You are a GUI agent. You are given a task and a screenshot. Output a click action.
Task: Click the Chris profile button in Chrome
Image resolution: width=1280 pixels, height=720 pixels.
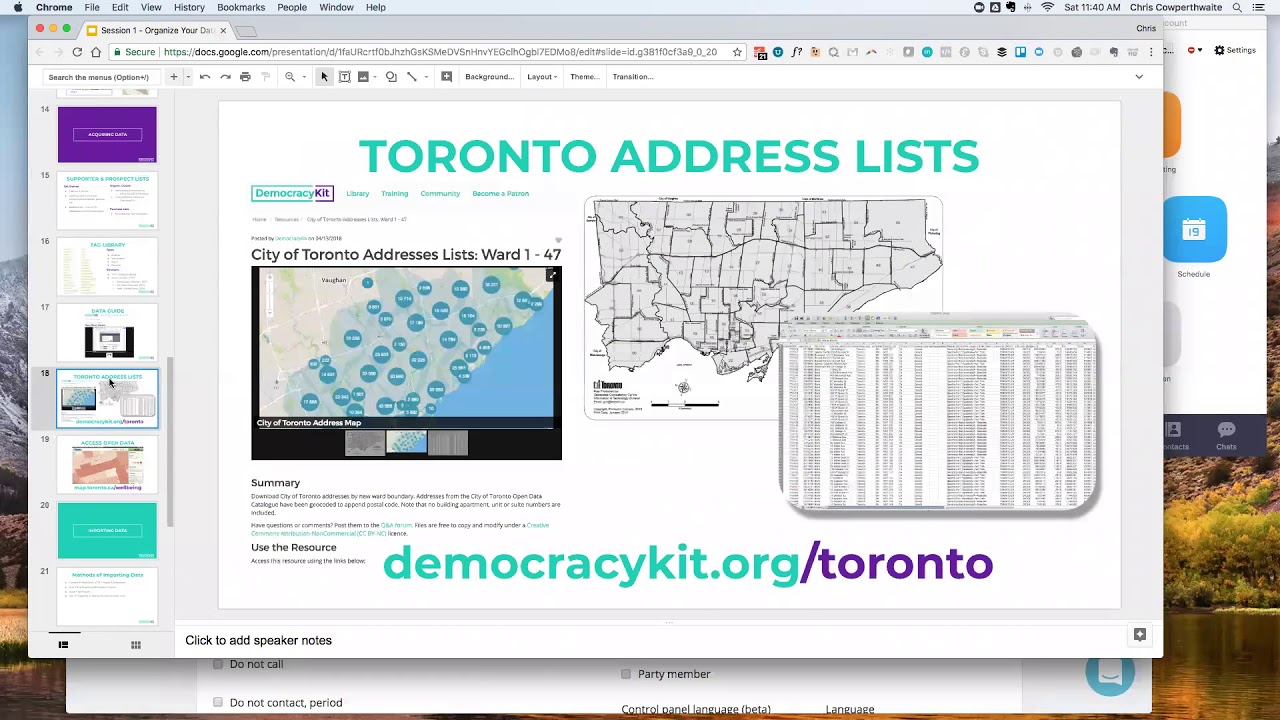[1146, 29]
